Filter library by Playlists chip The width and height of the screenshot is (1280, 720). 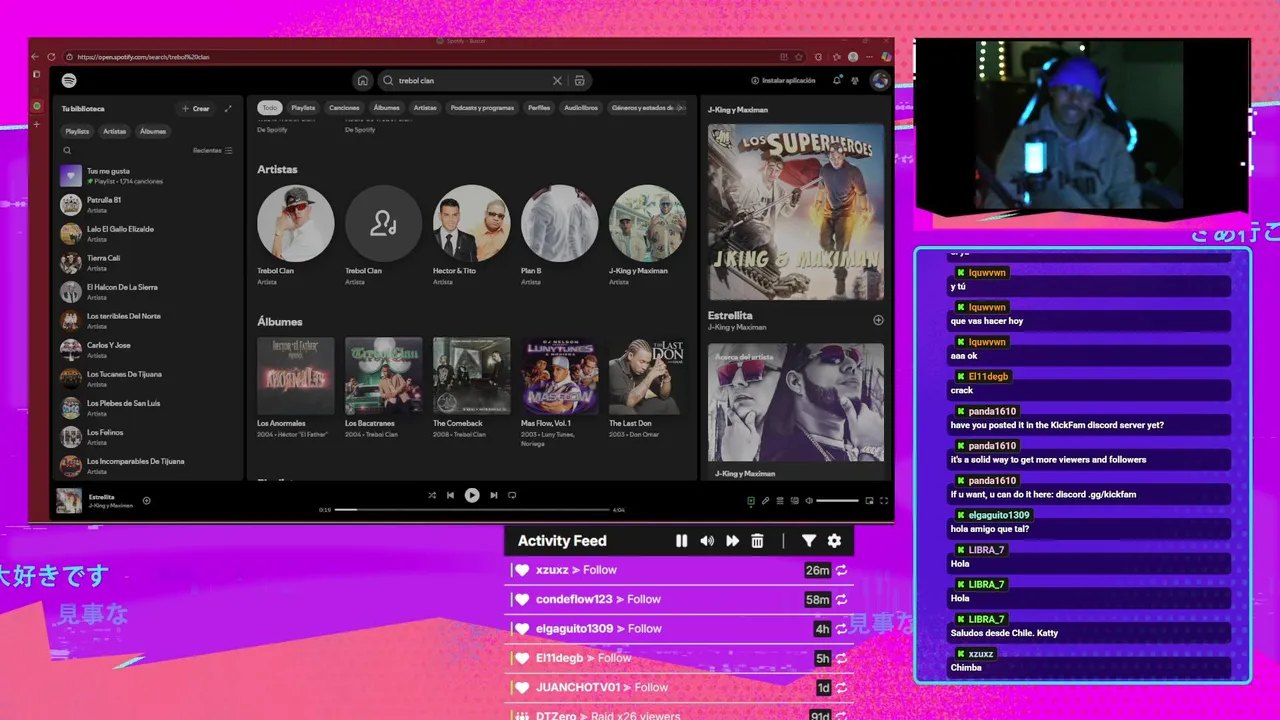coord(77,131)
